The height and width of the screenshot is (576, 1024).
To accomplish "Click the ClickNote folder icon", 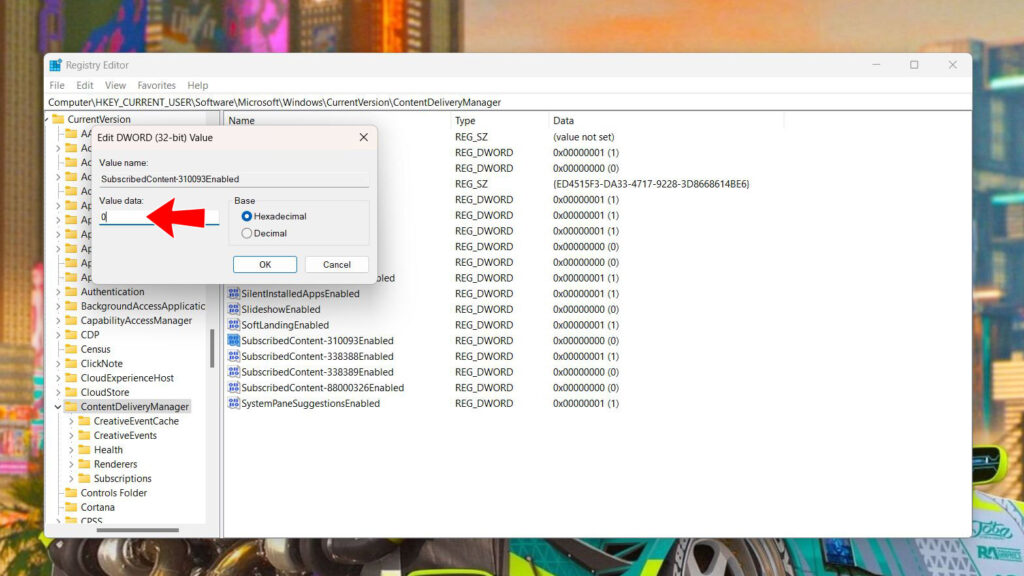I will [71, 363].
